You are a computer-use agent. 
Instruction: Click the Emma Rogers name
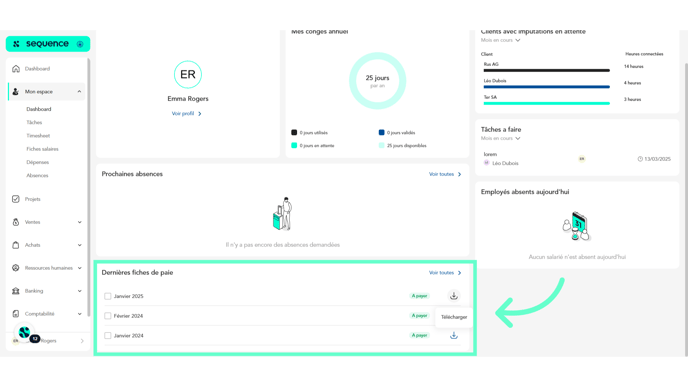click(188, 99)
